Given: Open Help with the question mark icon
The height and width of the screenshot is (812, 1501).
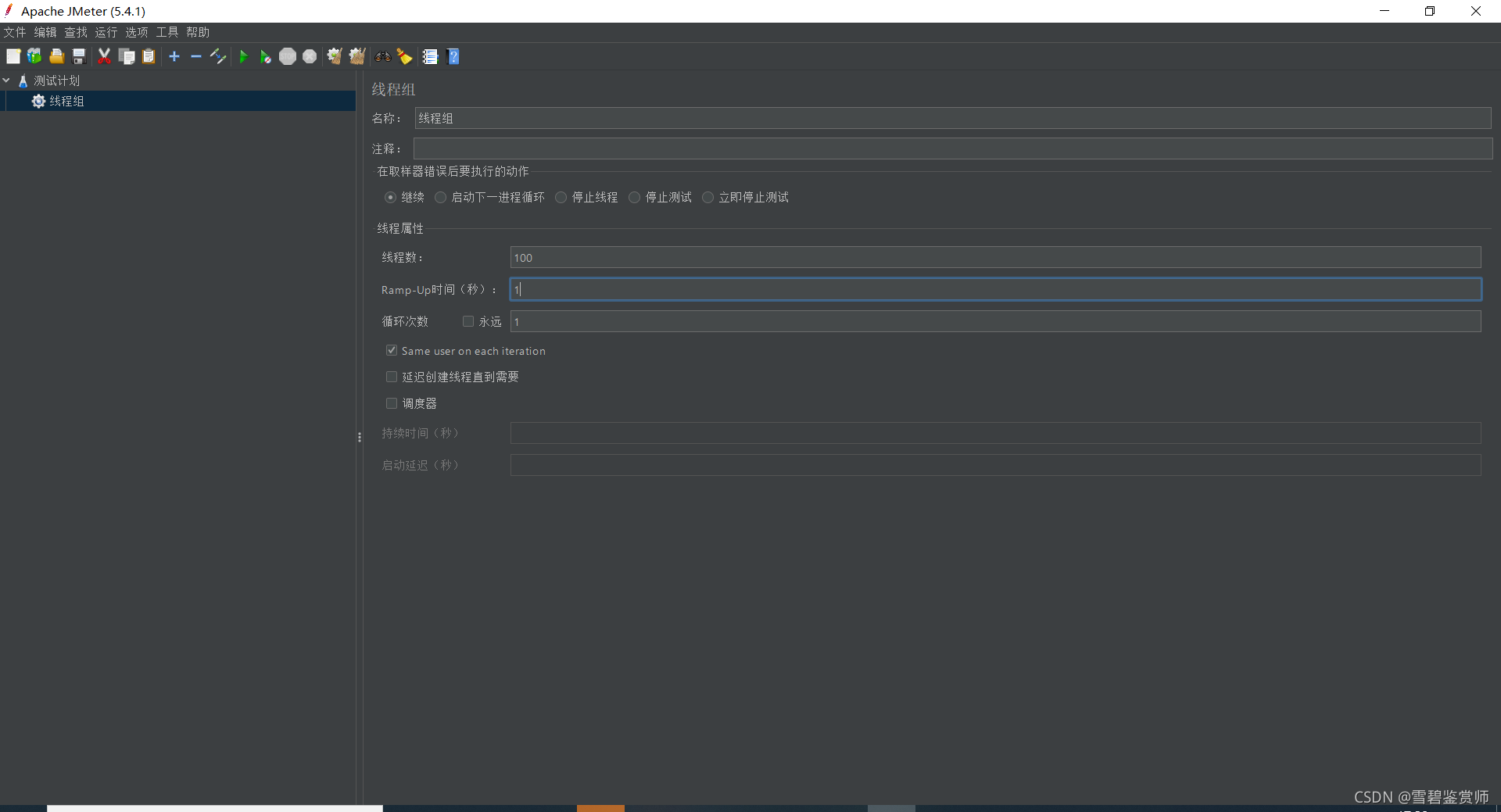Looking at the screenshot, I should [453, 56].
